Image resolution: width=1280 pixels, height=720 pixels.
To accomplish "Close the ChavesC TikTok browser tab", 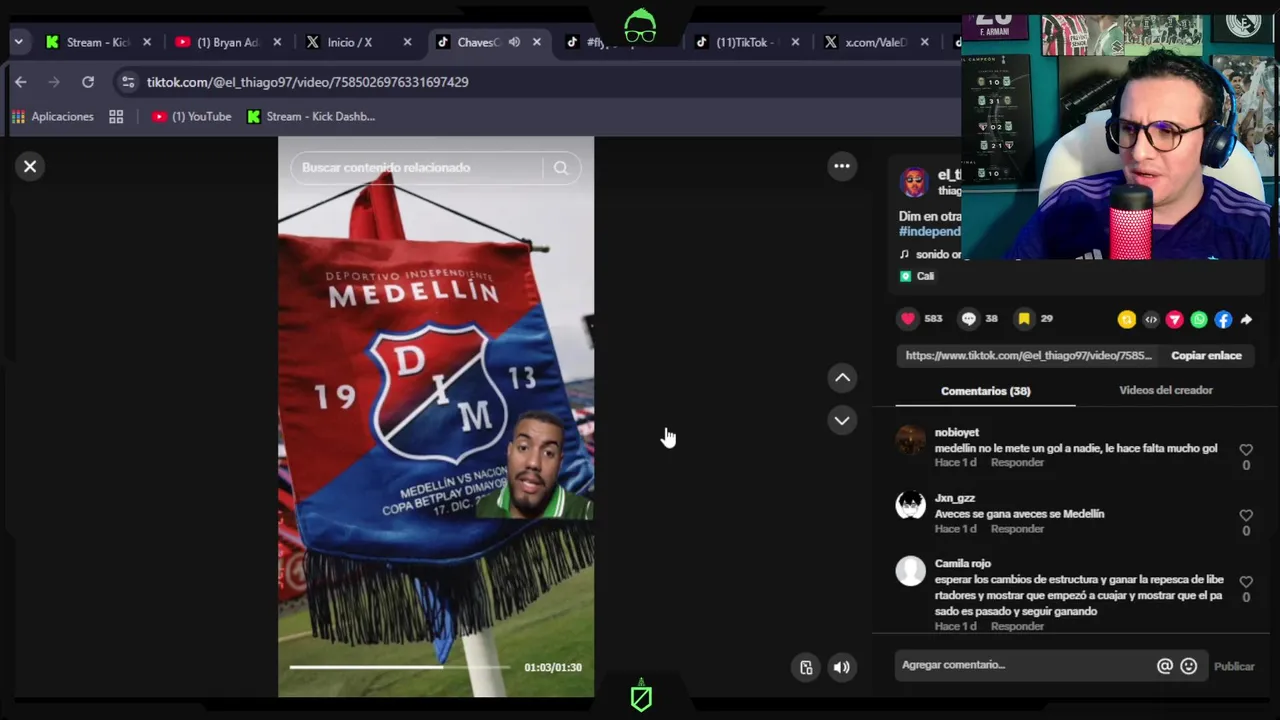I will pos(537,42).
